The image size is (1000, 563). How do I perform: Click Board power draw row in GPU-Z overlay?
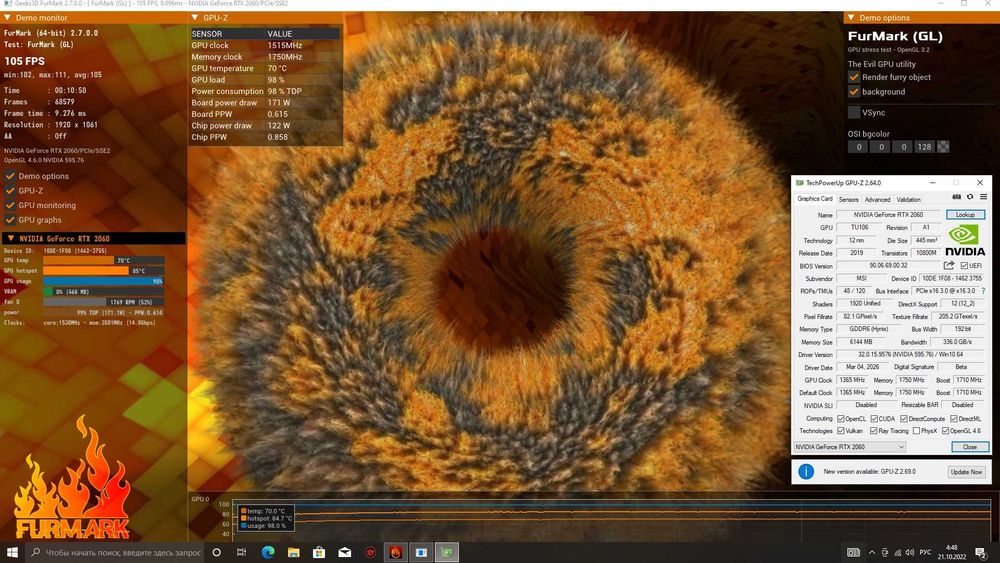[x=265, y=103]
